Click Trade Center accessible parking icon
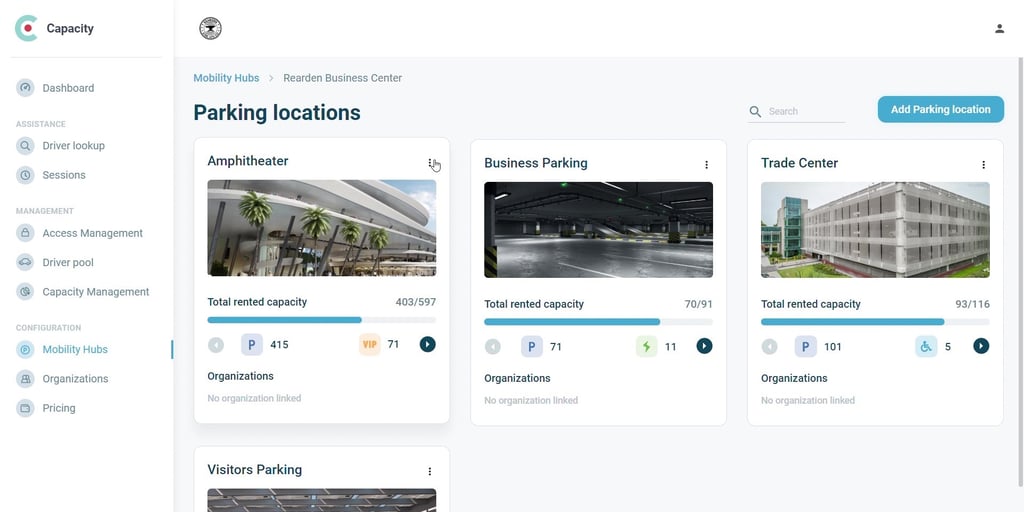Viewport: 1024px width, 512px height. 926,346
